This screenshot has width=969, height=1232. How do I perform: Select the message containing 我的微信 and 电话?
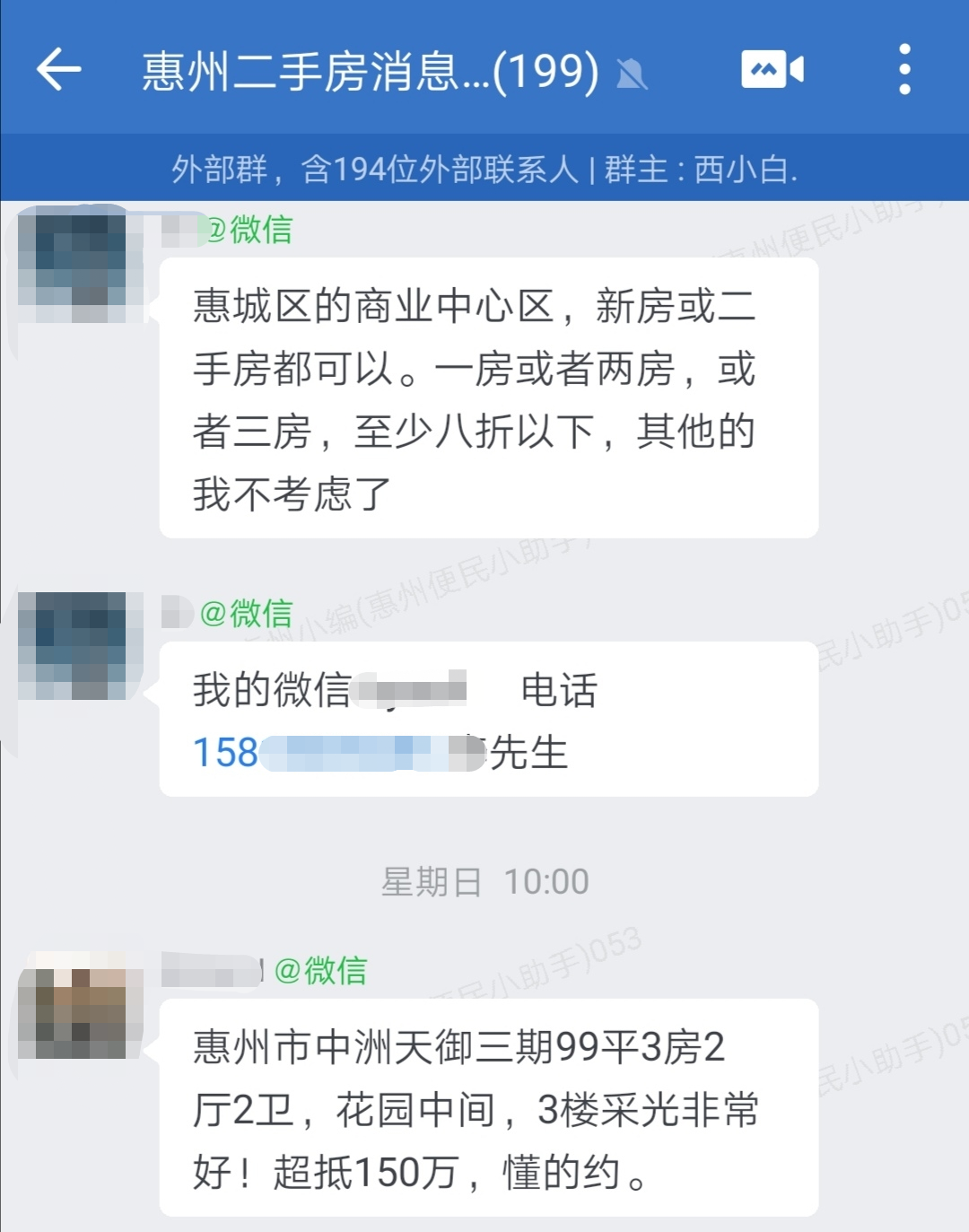[489, 719]
